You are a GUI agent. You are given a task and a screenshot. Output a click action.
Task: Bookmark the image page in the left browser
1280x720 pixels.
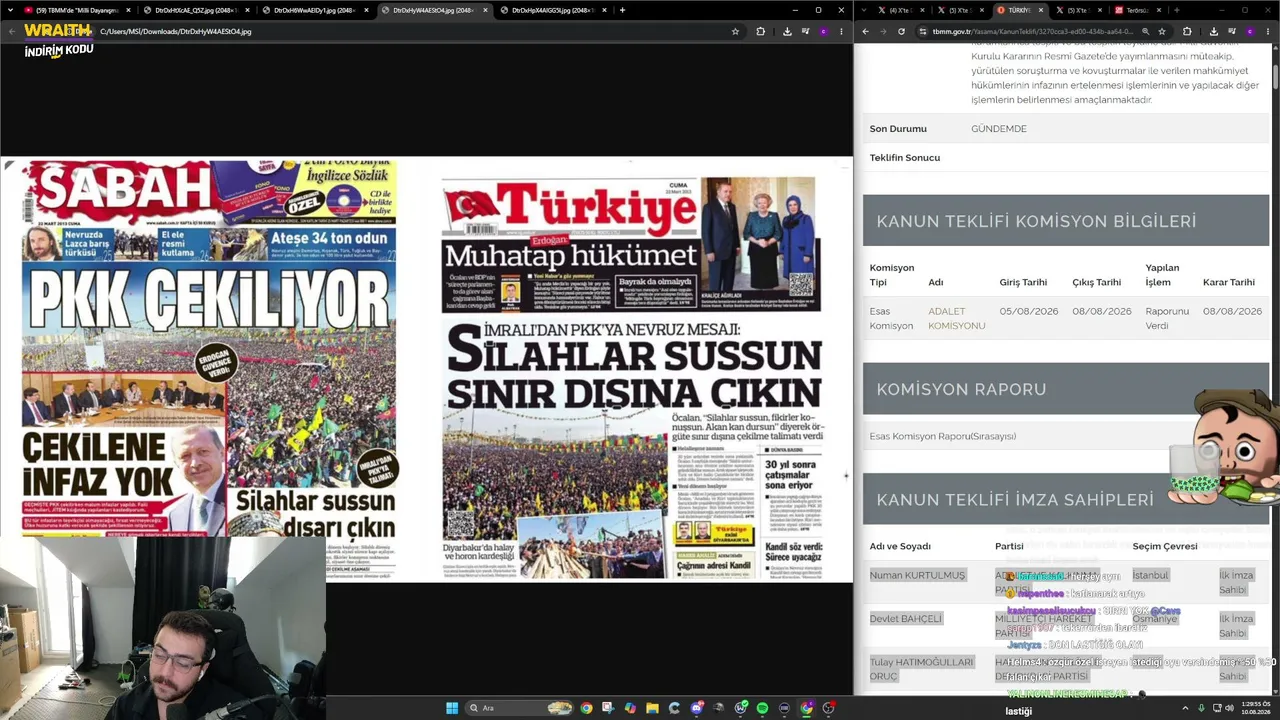(735, 31)
